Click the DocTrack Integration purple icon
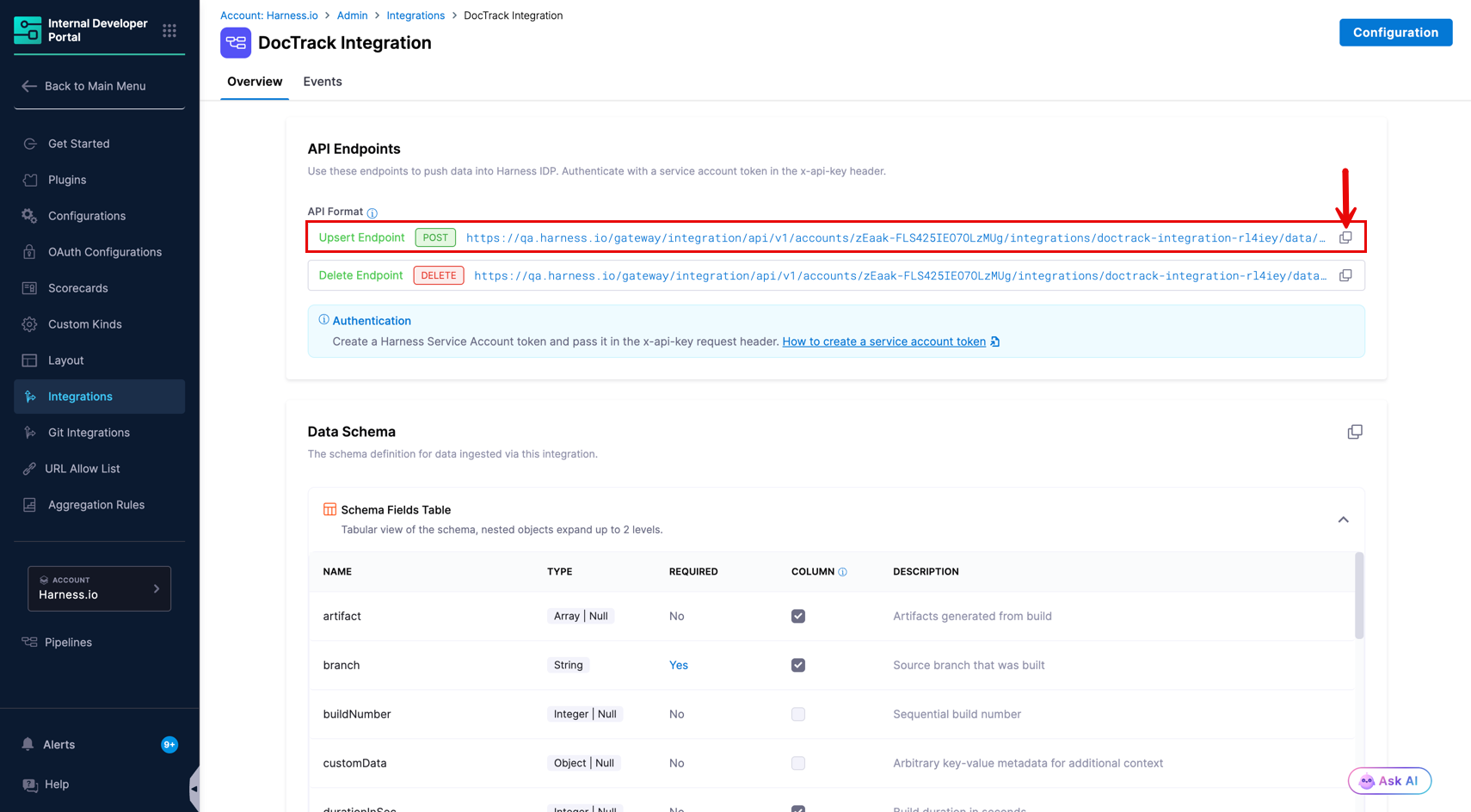Viewport: 1471px width, 812px height. point(236,43)
